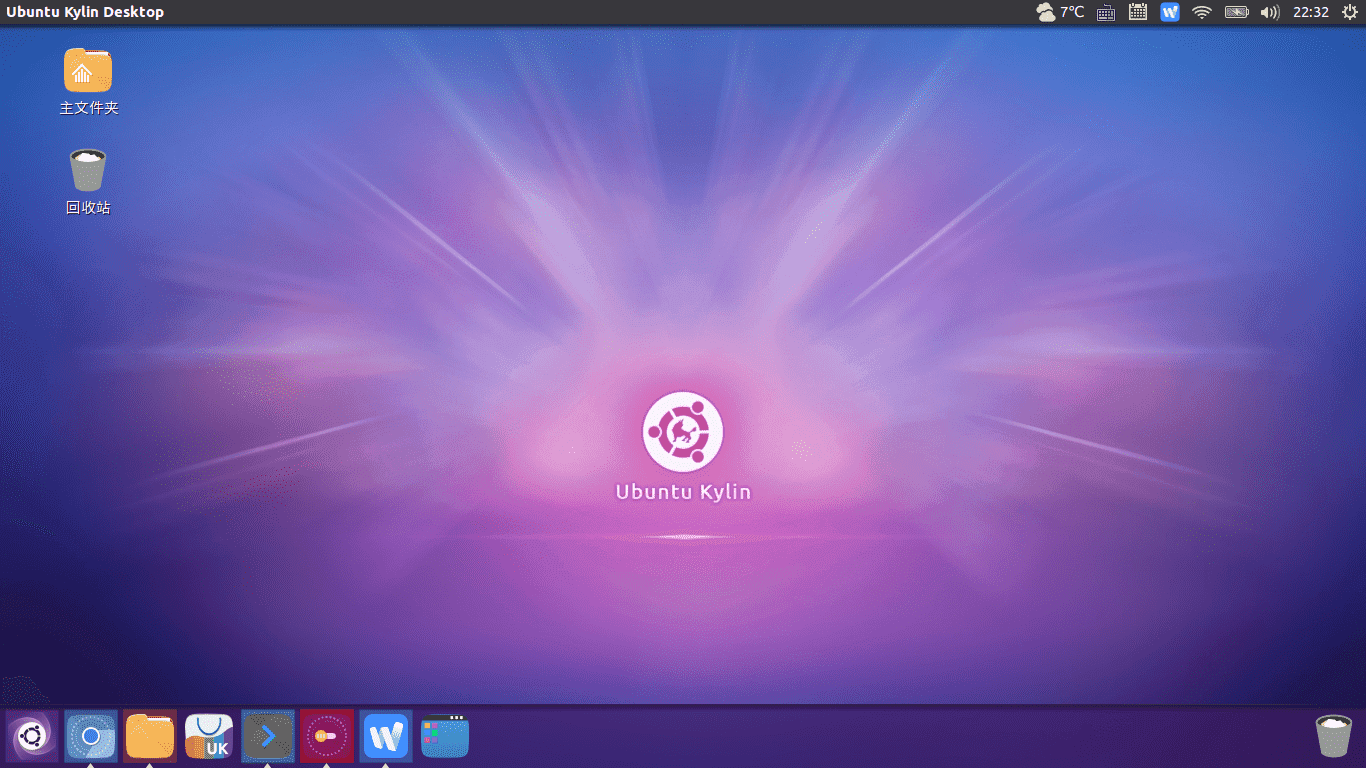Screen dimensions: 1366x768
Task: Open the battery power indicator
Action: tap(1237, 12)
